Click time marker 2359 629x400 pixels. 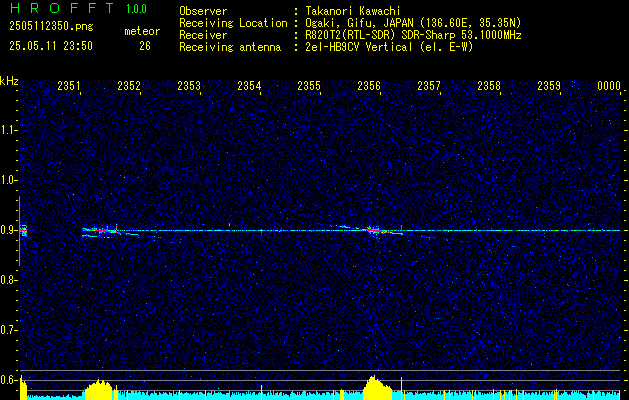click(549, 85)
